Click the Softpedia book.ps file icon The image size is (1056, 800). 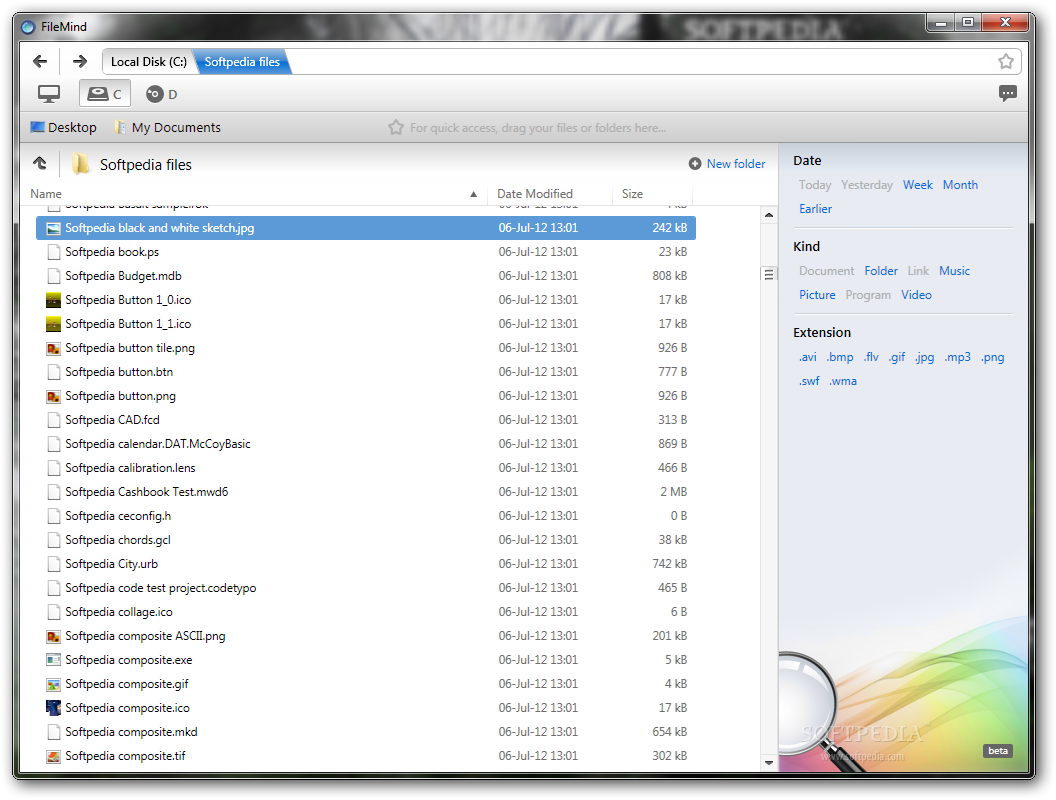coord(53,252)
